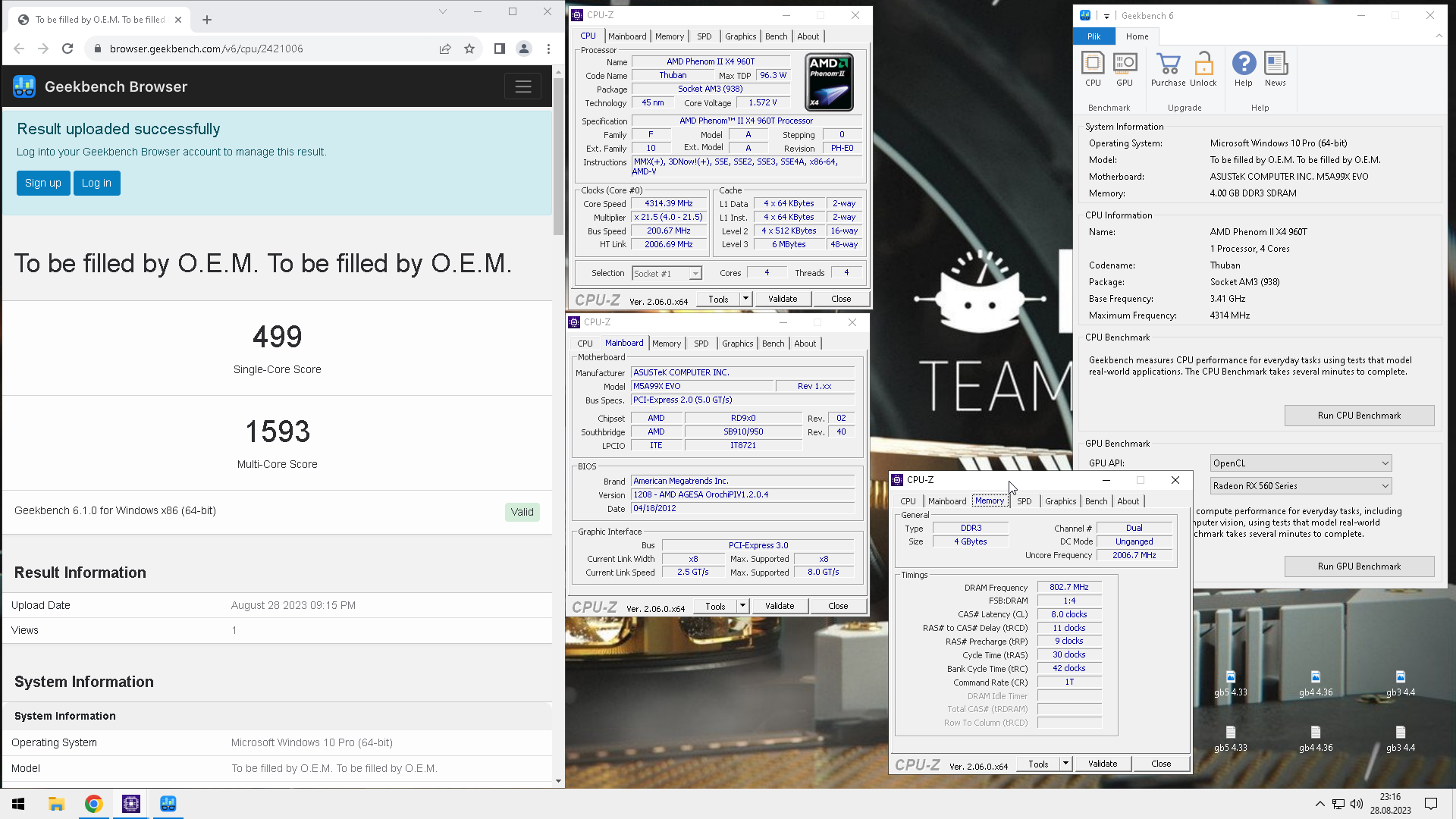Open the top-row gb5 4.33 desktop file
The height and width of the screenshot is (819, 1456).
click(x=1230, y=682)
